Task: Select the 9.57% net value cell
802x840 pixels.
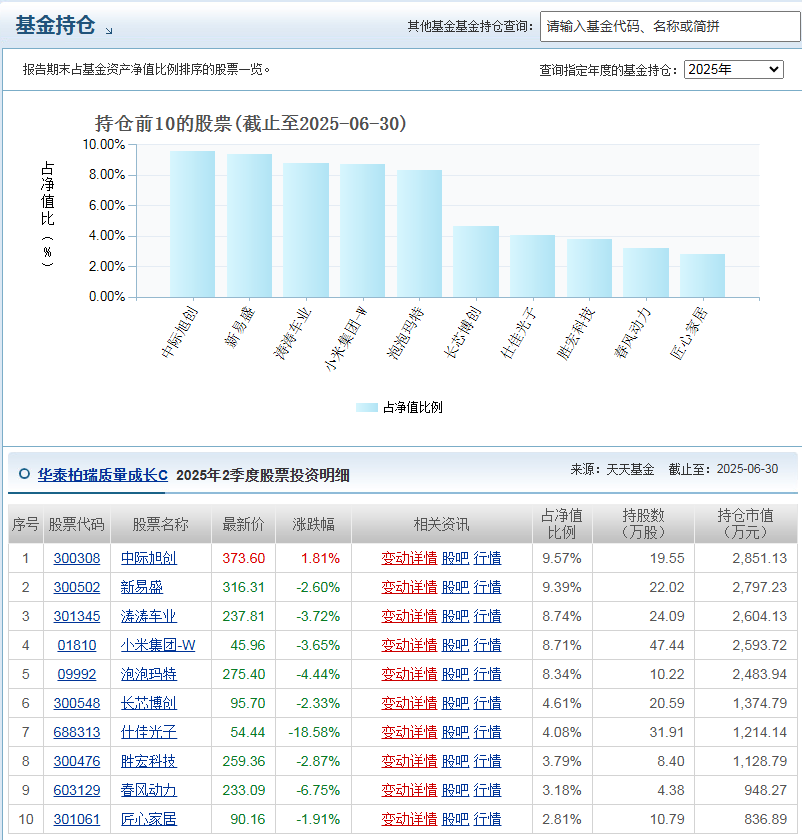Action: [x=561, y=558]
